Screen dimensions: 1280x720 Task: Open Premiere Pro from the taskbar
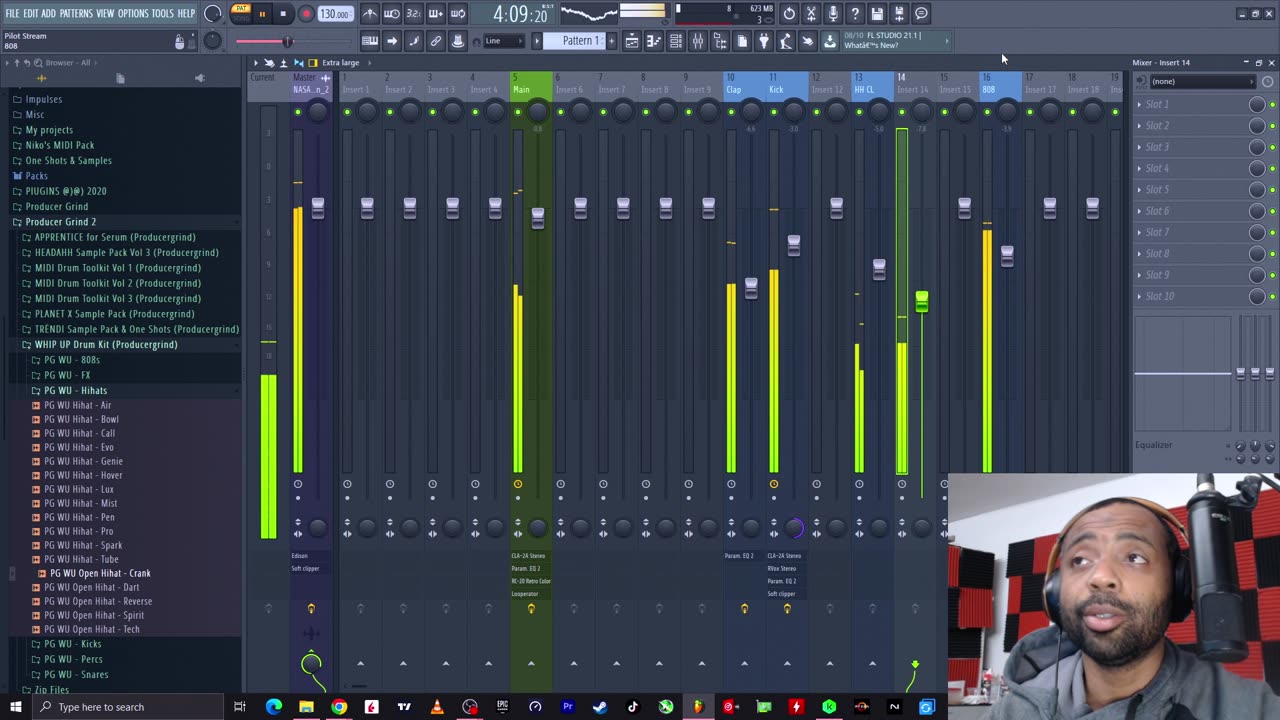(567, 707)
